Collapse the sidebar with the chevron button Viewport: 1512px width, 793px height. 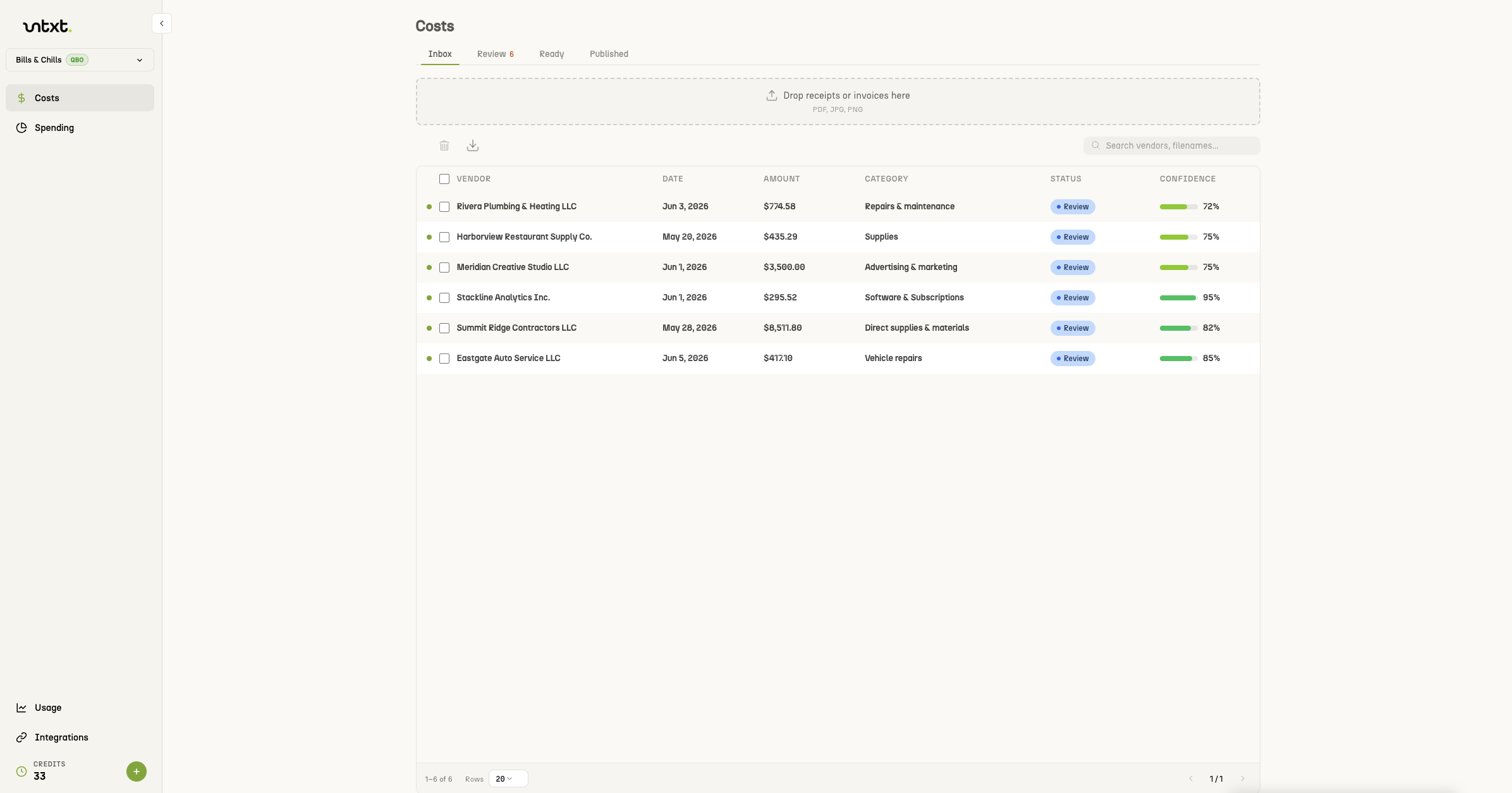162,23
